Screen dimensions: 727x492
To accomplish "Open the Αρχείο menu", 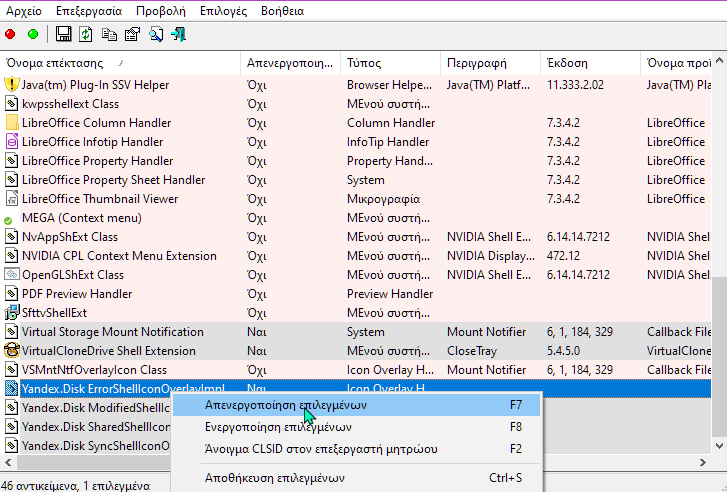I will (24, 11).
